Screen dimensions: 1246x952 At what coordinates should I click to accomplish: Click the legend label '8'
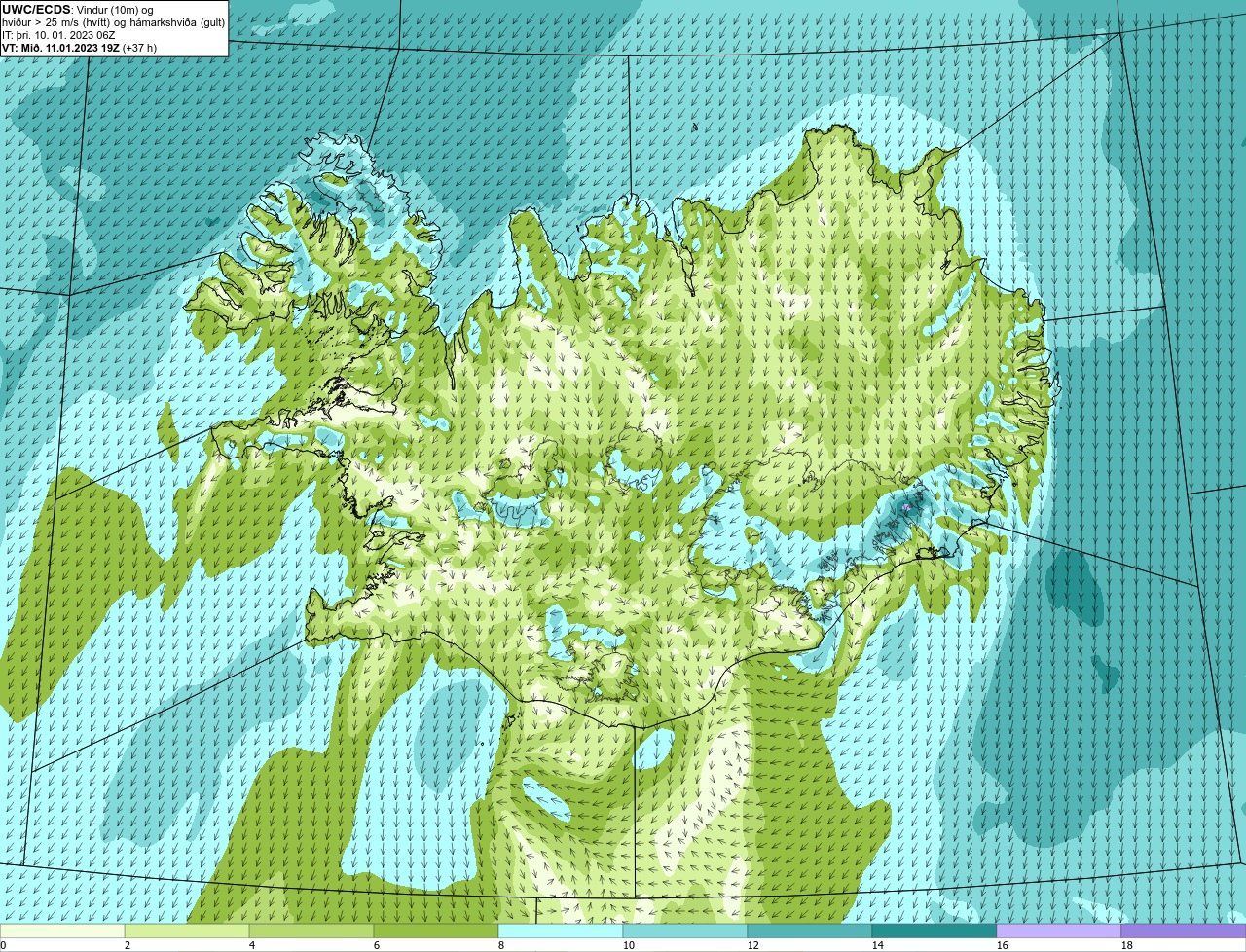tap(501, 945)
